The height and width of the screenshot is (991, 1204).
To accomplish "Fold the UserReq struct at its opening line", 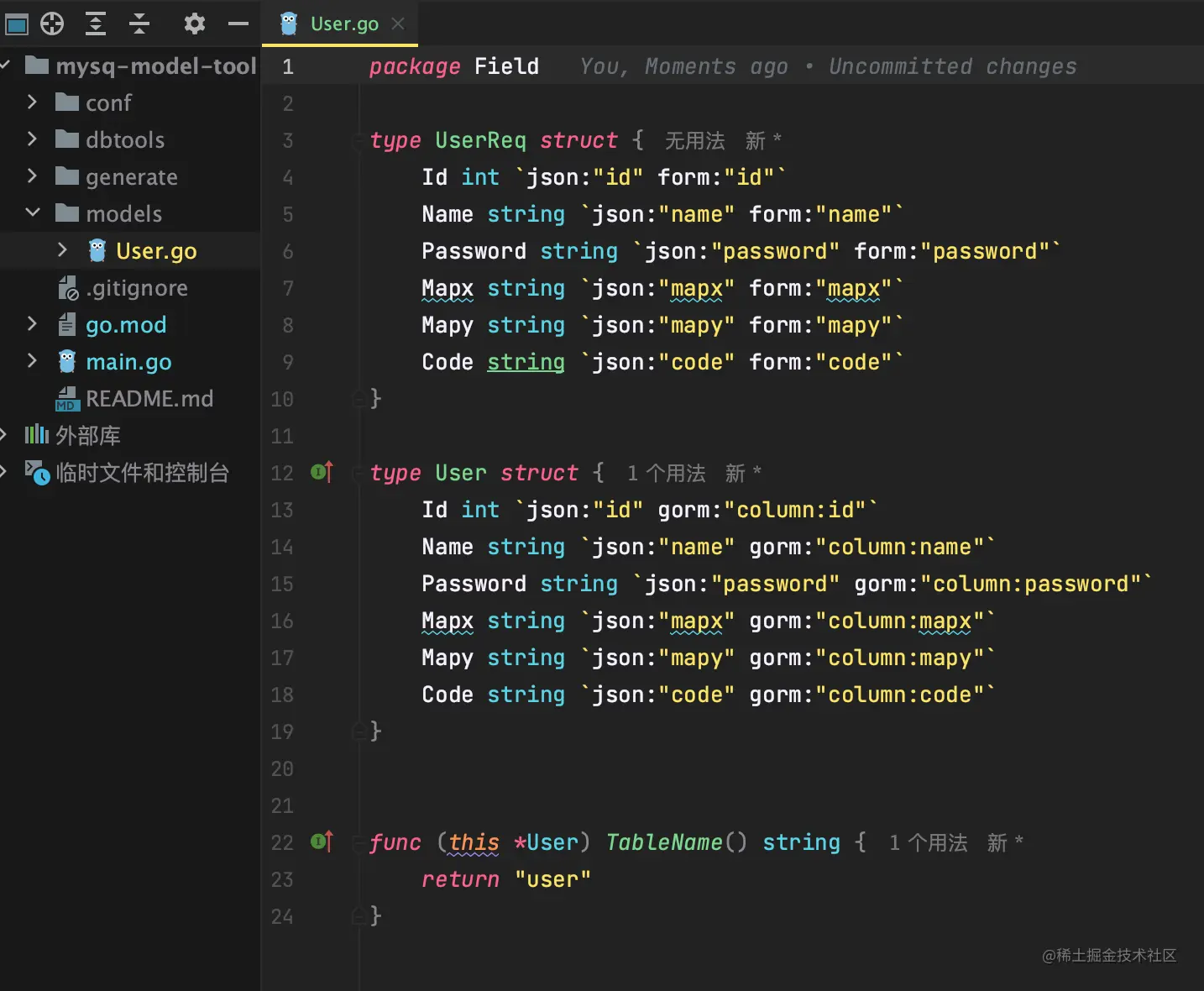I will pos(359,140).
